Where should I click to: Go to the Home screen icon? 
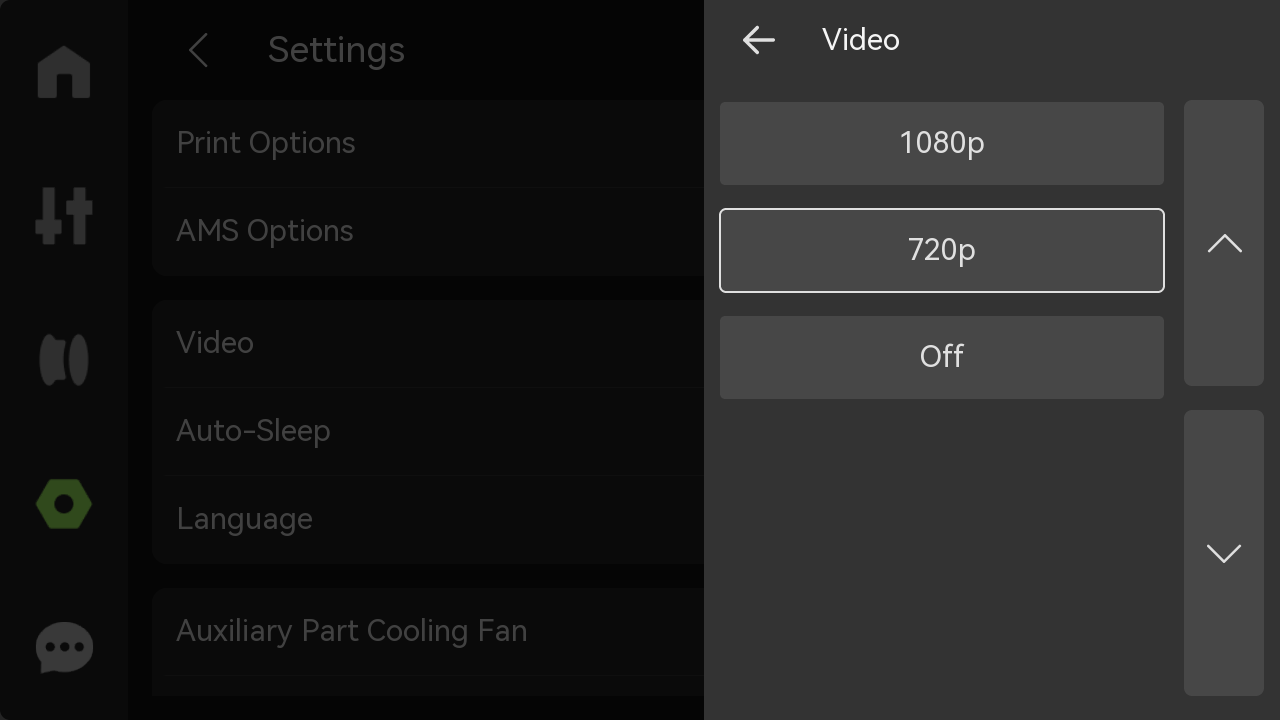(x=64, y=72)
